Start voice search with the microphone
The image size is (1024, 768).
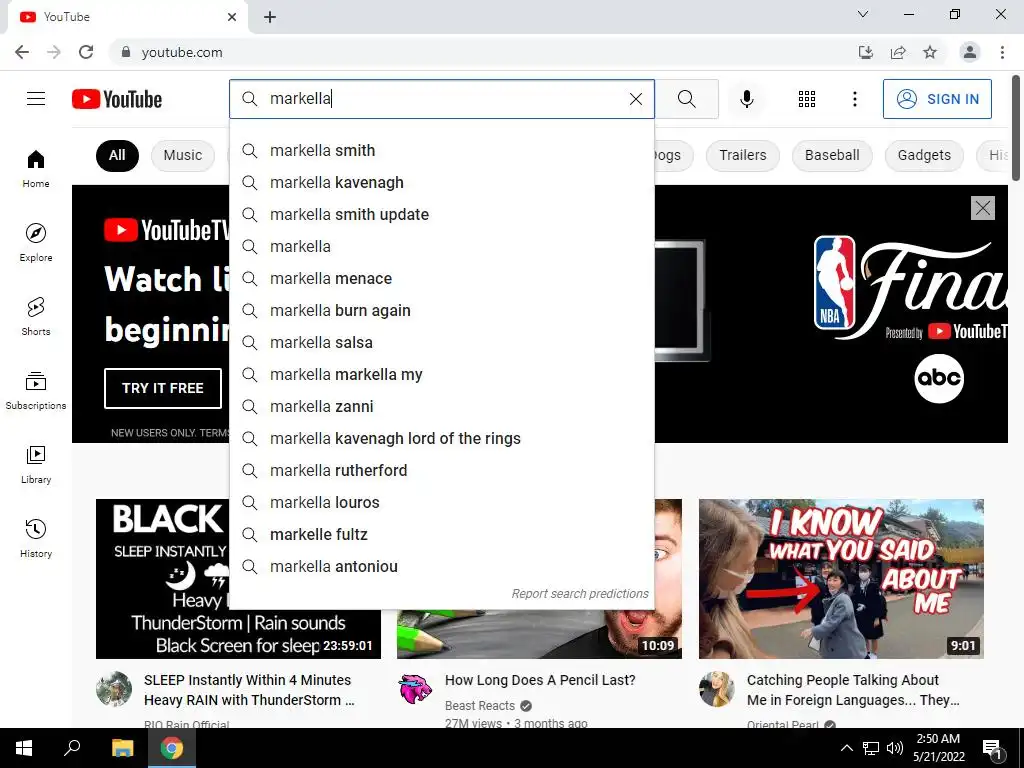pos(746,99)
